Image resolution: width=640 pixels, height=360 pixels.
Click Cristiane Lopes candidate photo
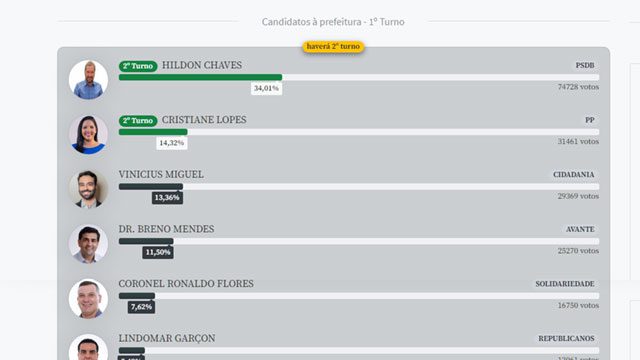coord(88,134)
